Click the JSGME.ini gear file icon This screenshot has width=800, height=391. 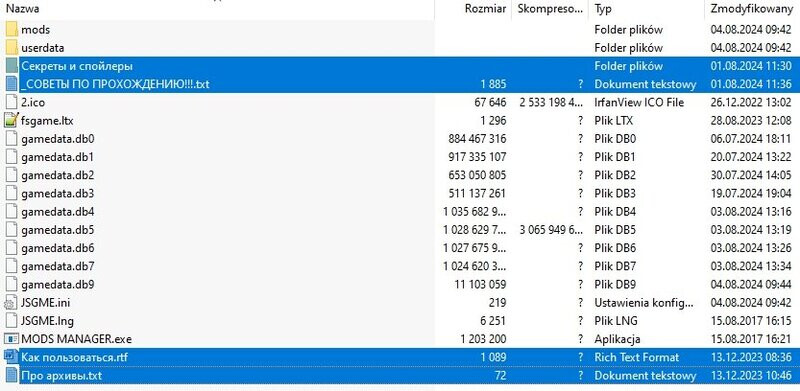pos(11,303)
